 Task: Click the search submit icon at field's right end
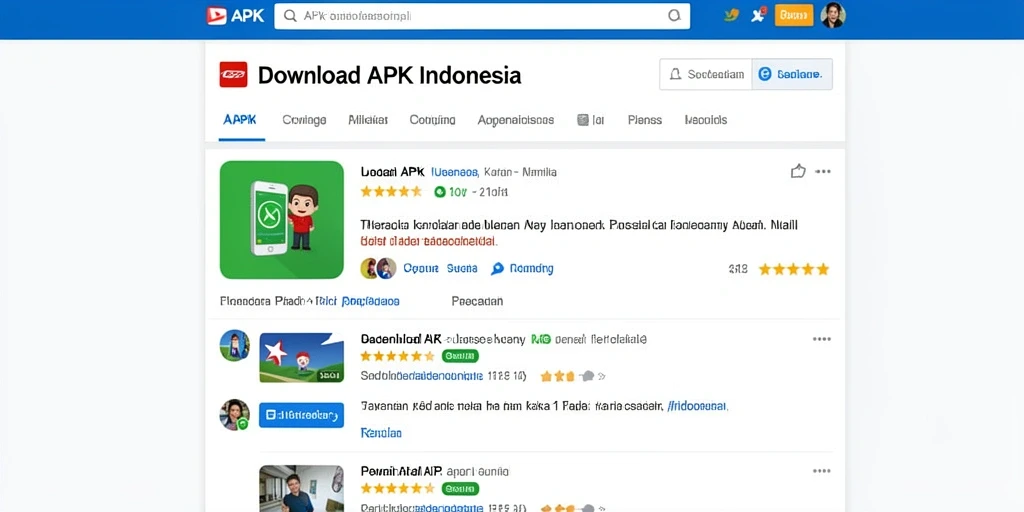[x=674, y=16]
